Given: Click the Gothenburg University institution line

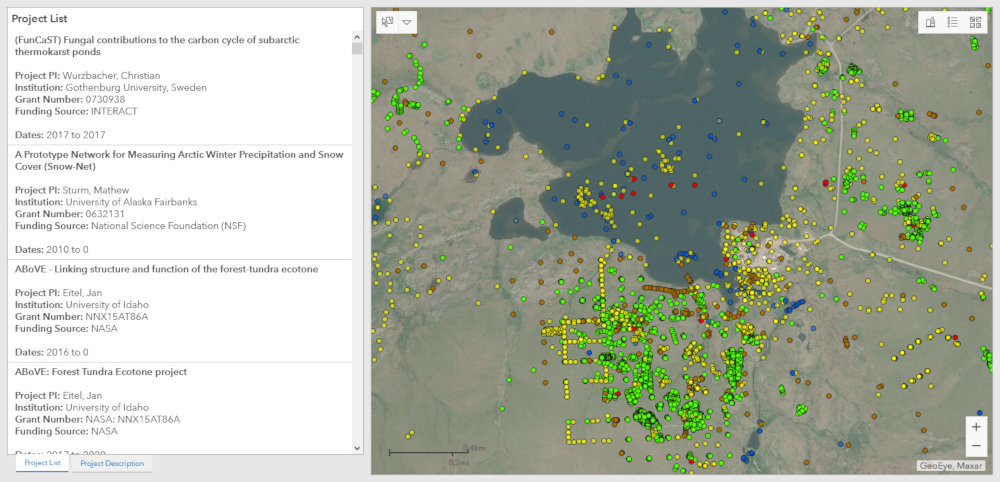Looking at the screenshot, I should [x=111, y=88].
